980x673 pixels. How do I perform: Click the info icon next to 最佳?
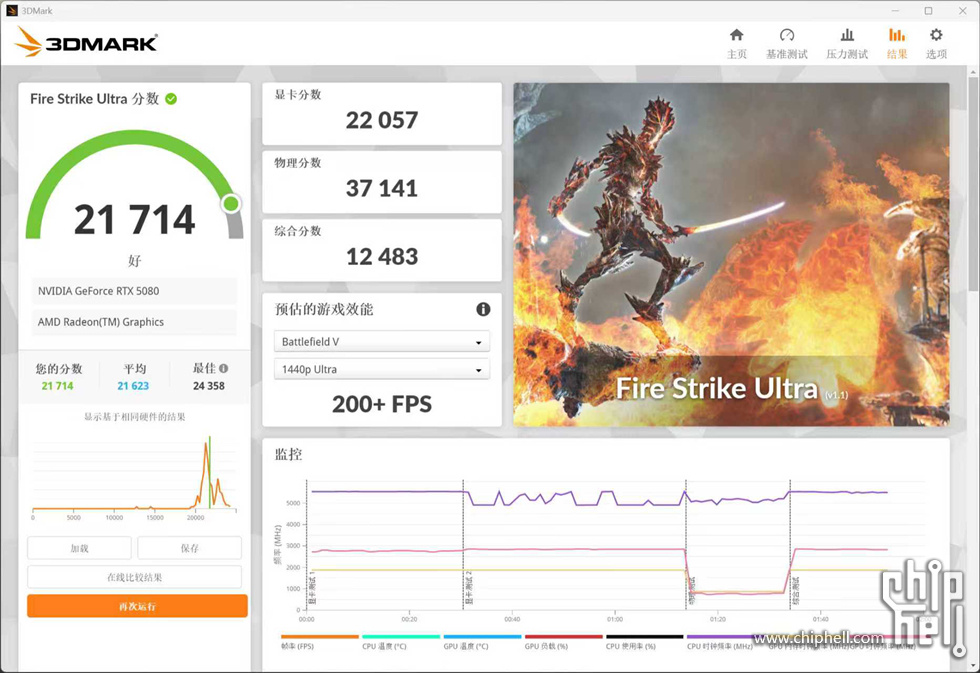[224, 368]
